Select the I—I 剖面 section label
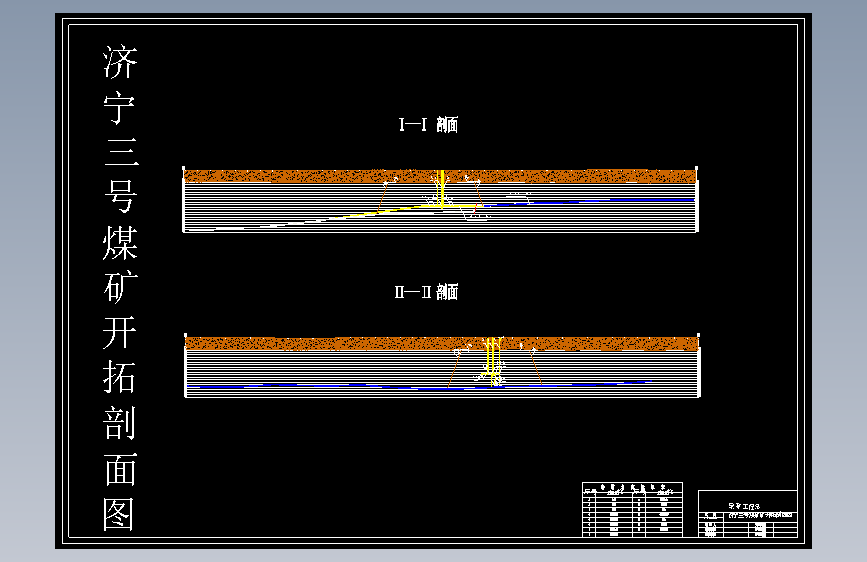Screen dimensions: 867x562 pyautogui.click(x=429, y=124)
